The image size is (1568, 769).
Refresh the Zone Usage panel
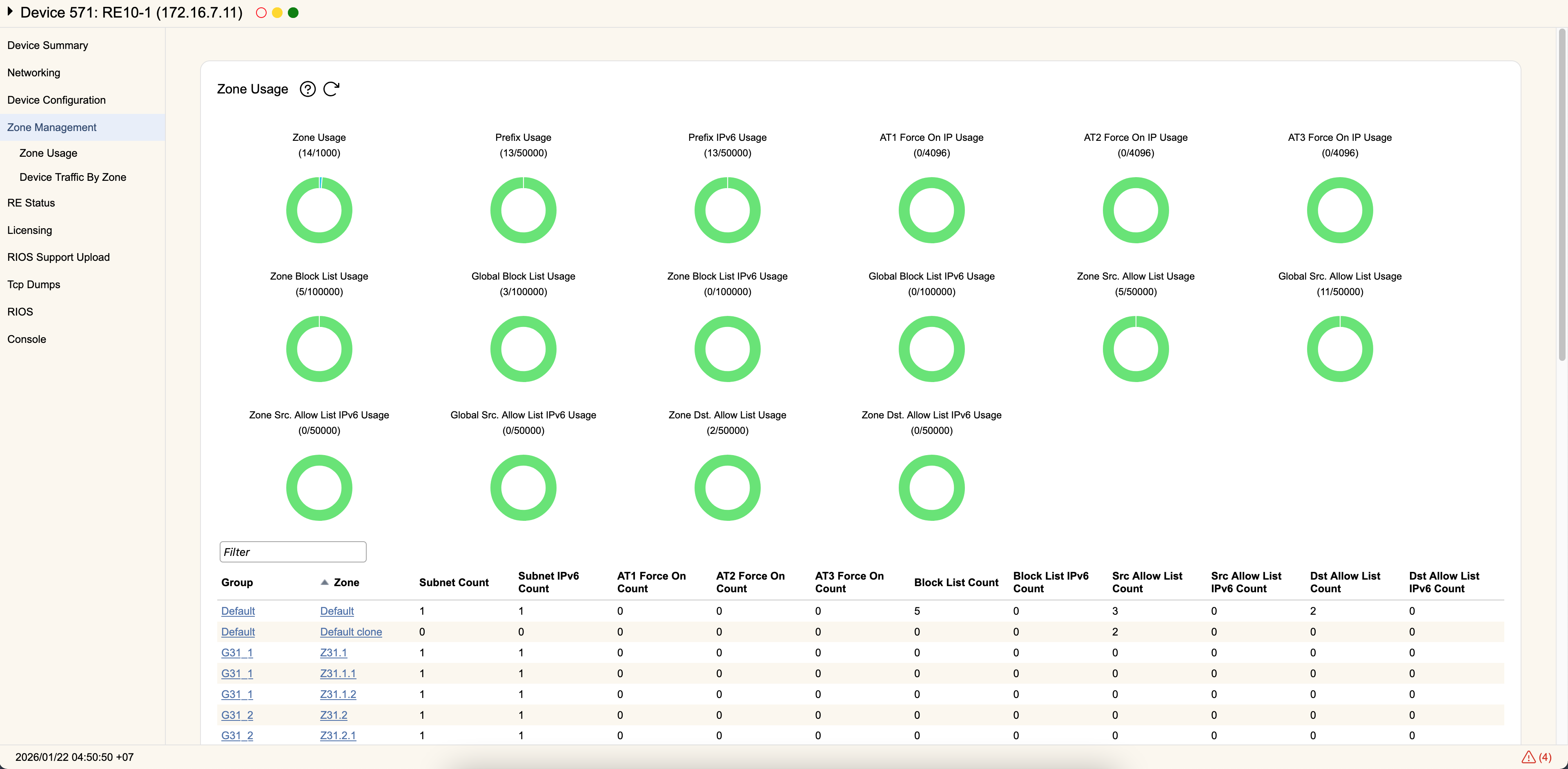[x=331, y=89]
